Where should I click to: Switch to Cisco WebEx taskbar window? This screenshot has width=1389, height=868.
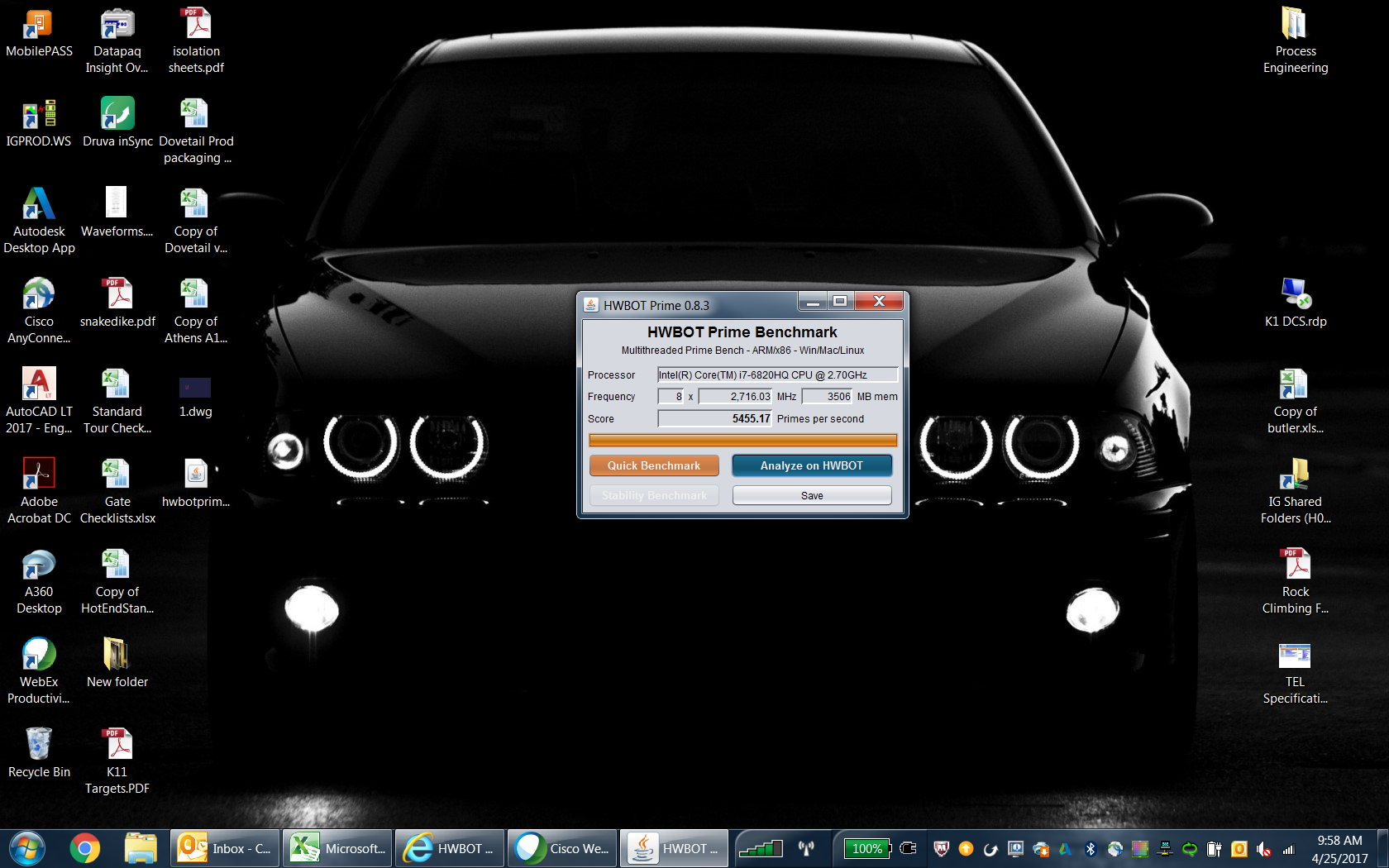tap(562, 848)
